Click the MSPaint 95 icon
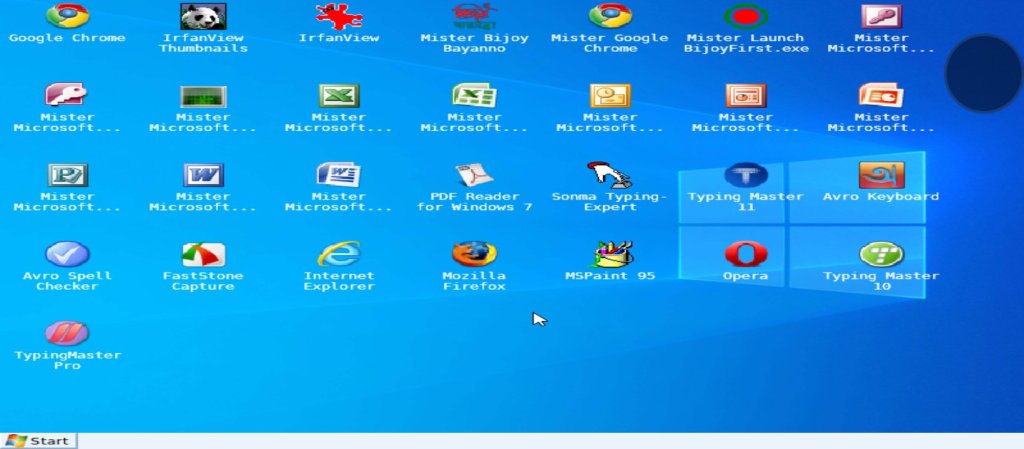The height and width of the screenshot is (449, 1024). coord(610,255)
